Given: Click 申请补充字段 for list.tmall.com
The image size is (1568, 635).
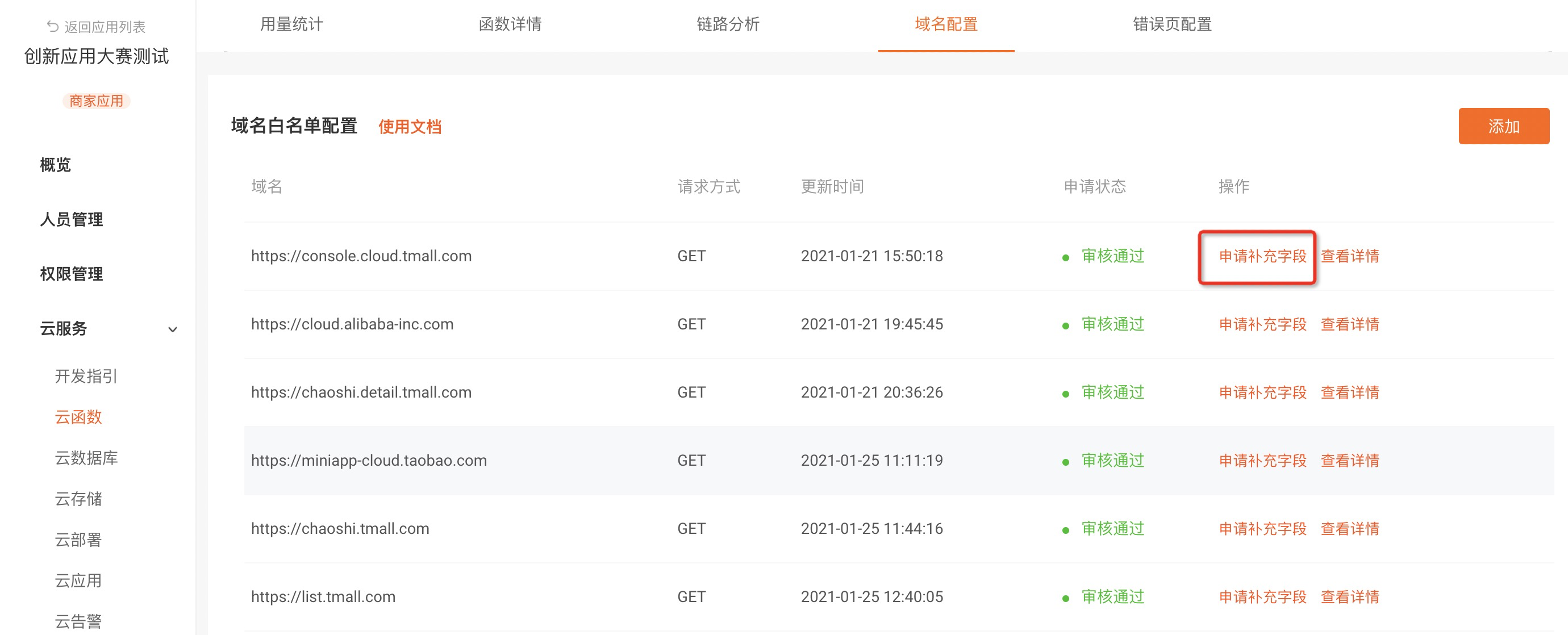Looking at the screenshot, I should tap(1262, 598).
